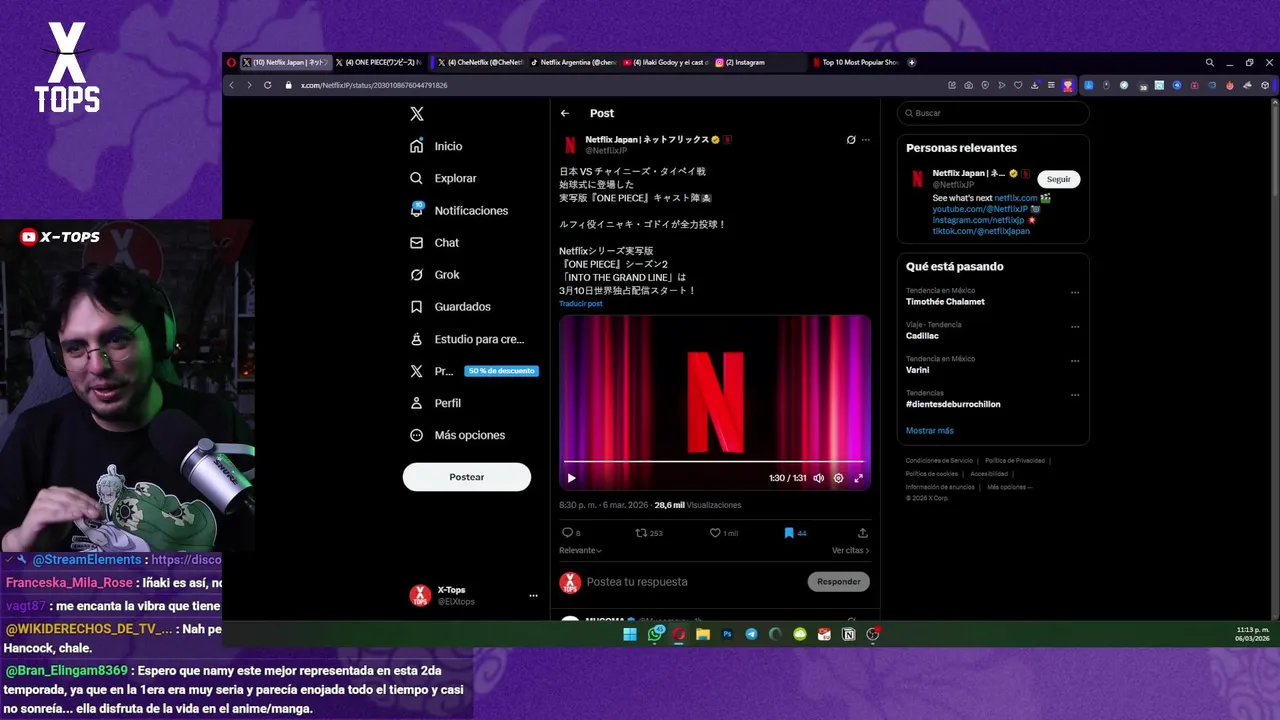Open the Netflix Japan profile avatar on post

[570, 145]
